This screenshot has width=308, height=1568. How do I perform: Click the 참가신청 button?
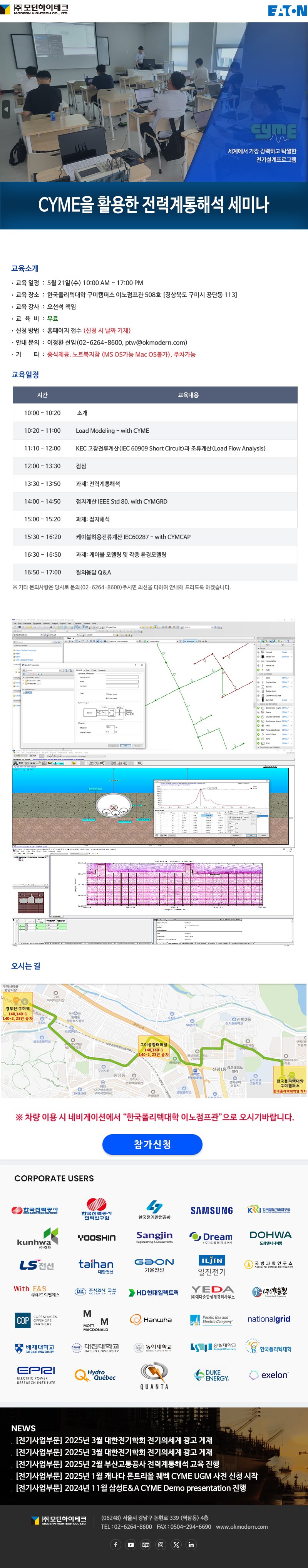[x=152, y=1144]
